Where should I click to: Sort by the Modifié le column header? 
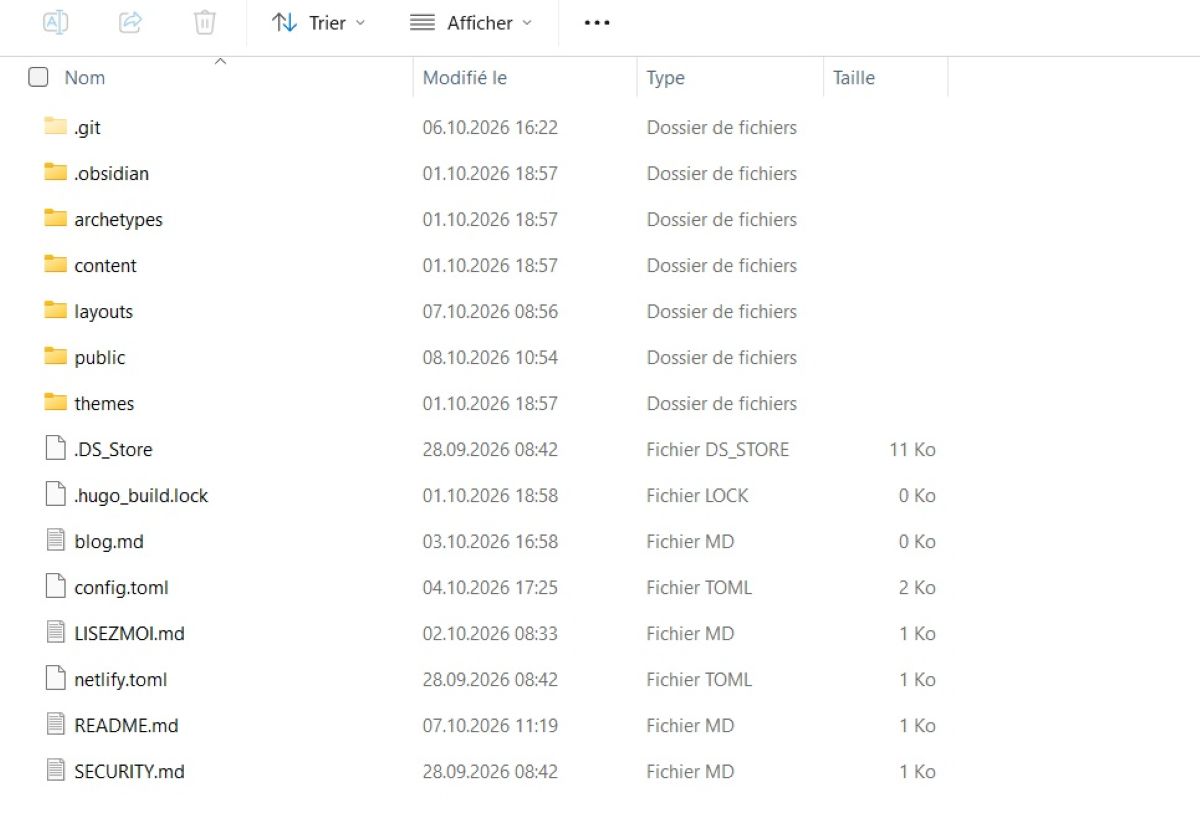[x=465, y=77]
